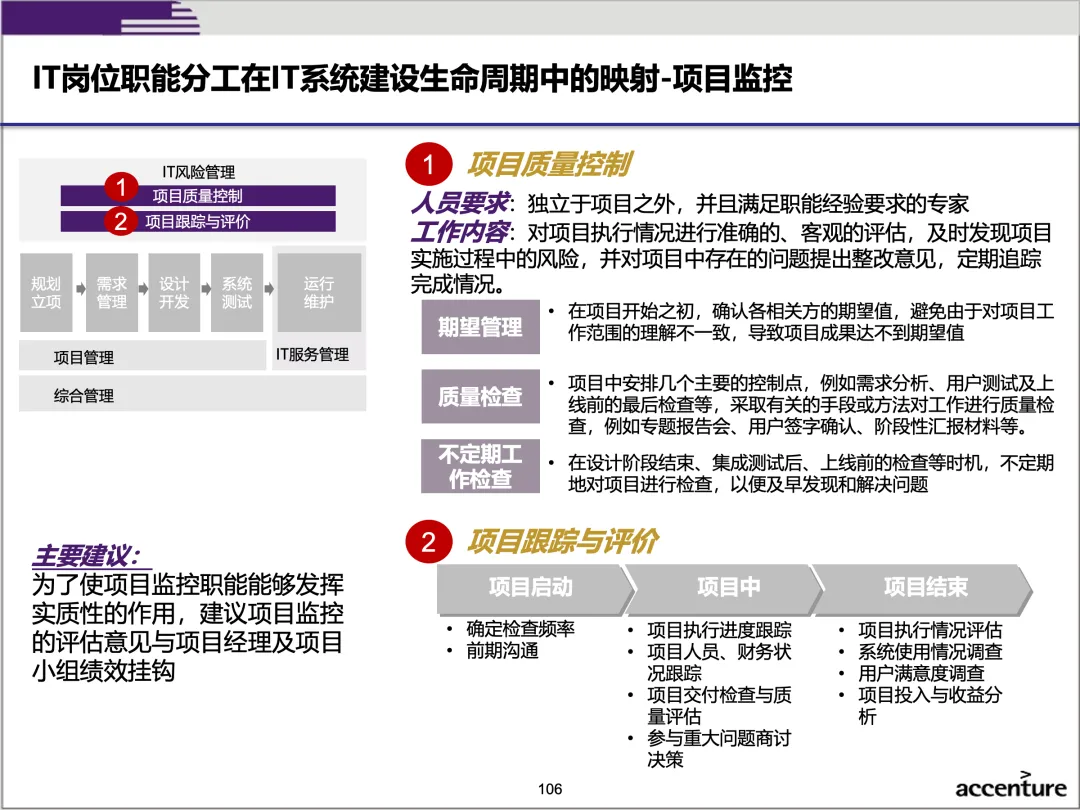Image resolution: width=1080 pixels, height=810 pixels.
Task: Click the 工作内容 label
Action: (x=459, y=231)
